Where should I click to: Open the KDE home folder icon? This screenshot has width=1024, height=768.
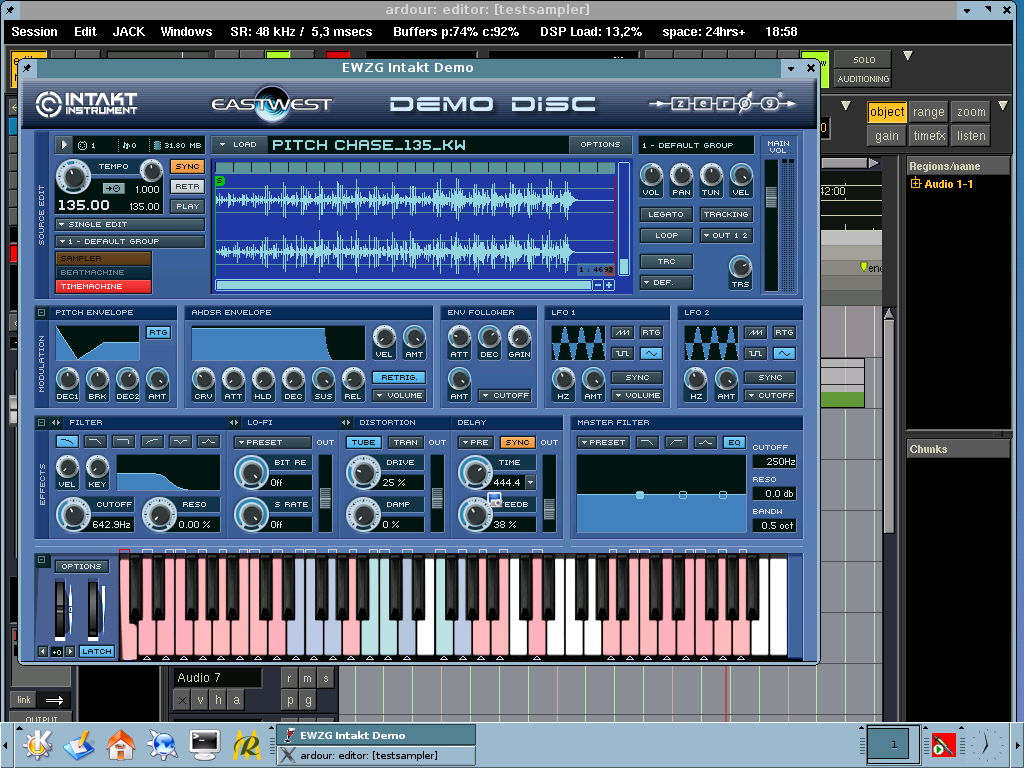tap(121, 744)
